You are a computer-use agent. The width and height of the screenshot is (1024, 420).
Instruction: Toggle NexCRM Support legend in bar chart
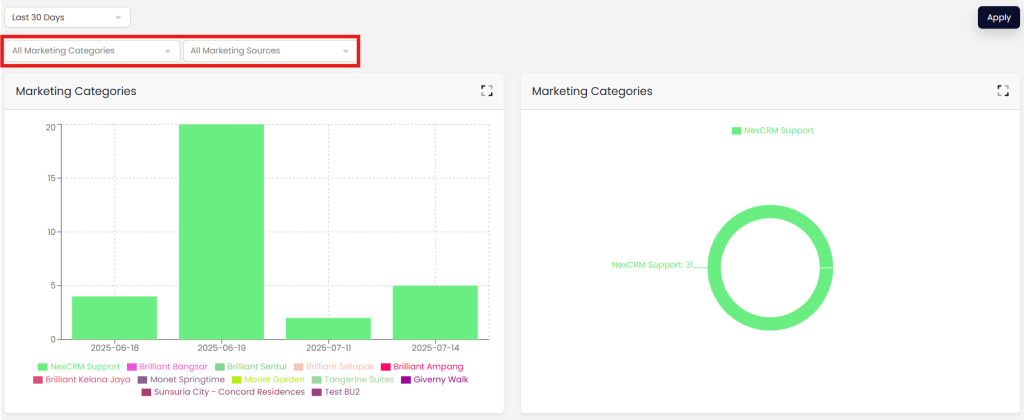point(78,367)
